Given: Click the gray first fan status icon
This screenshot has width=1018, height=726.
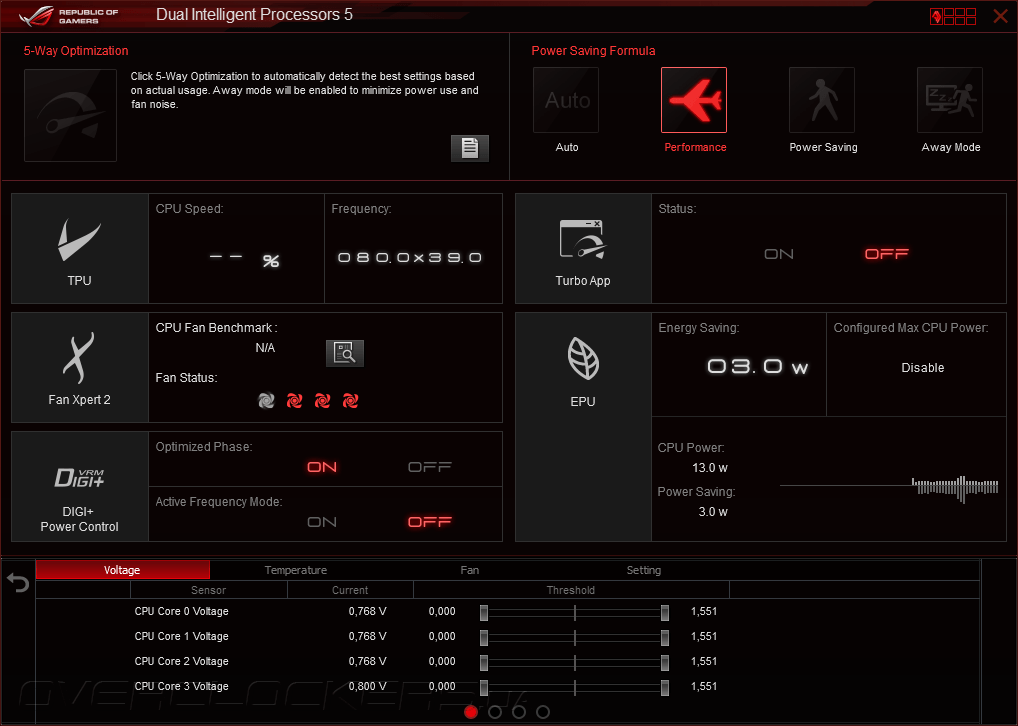Looking at the screenshot, I should click(x=266, y=401).
